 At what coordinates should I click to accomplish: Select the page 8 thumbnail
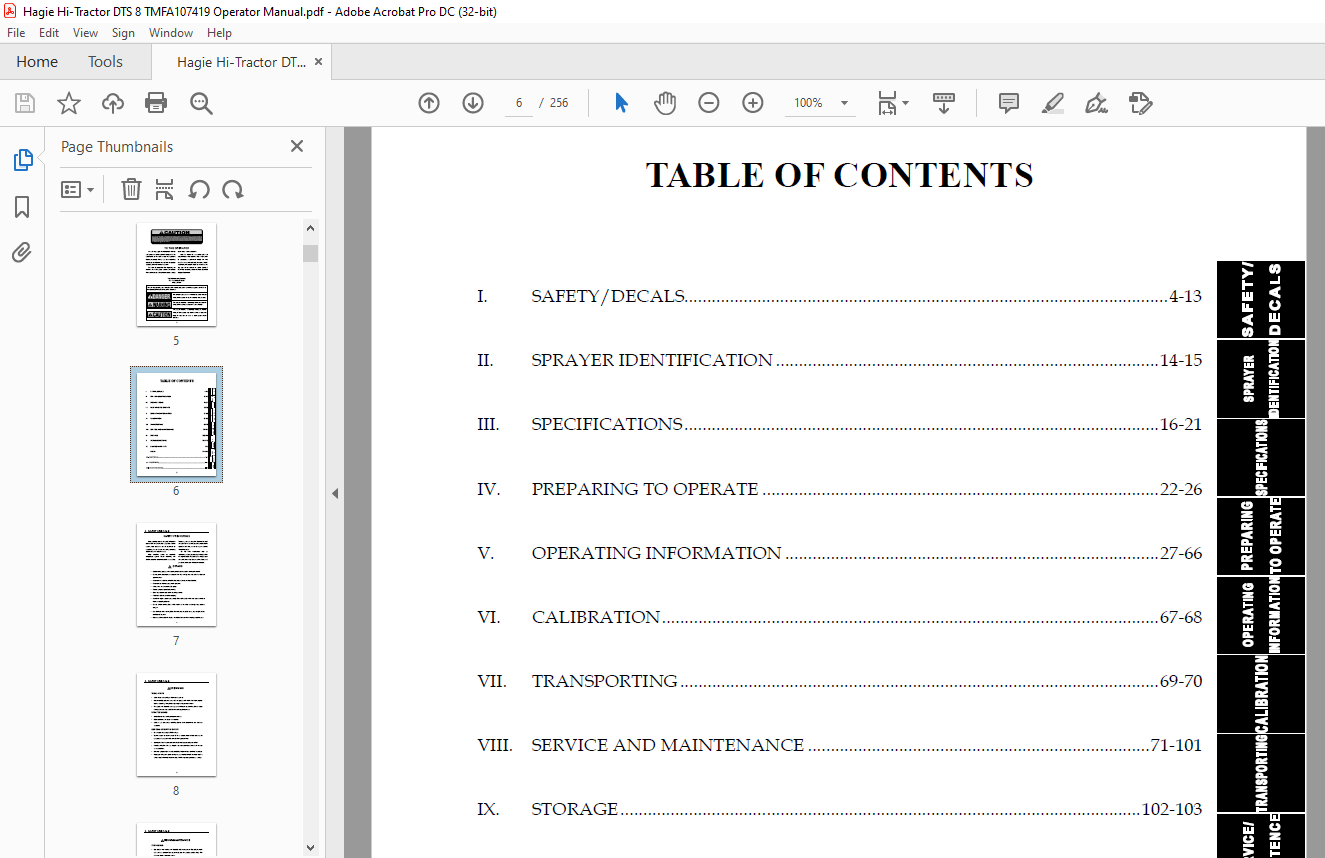[x=176, y=725]
